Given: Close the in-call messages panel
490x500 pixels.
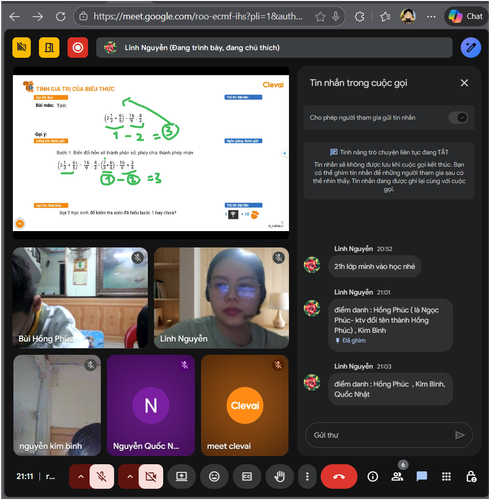Looking at the screenshot, I should click(x=464, y=83).
